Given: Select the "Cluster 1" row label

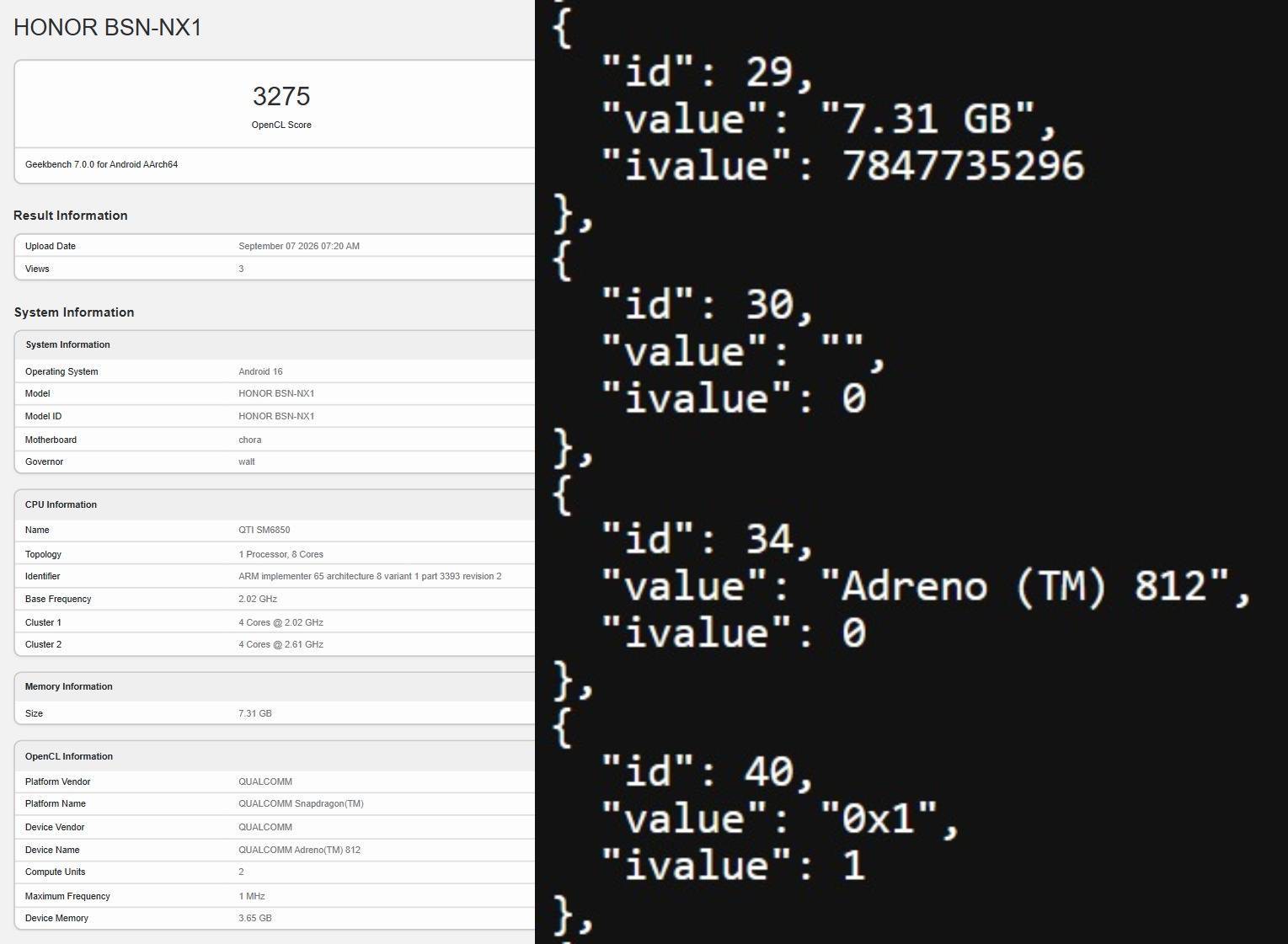Looking at the screenshot, I should click(x=43, y=622).
